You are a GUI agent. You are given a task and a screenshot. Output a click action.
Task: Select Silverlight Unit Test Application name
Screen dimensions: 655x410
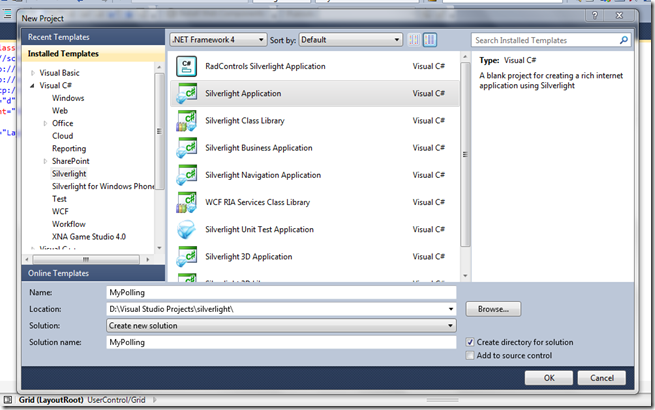[x=259, y=229]
